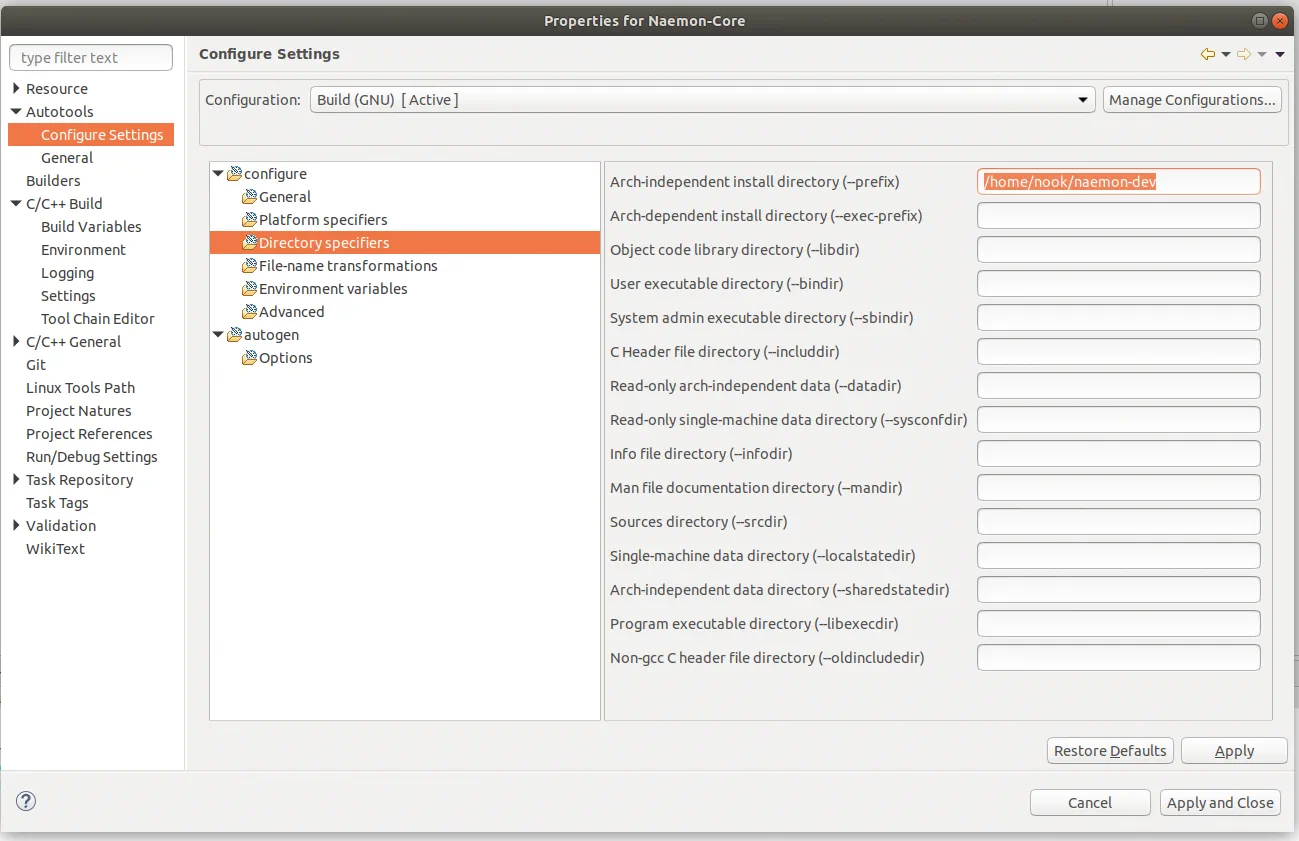Open the back history dropdown arrow
The height and width of the screenshot is (841, 1299).
pyautogui.click(x=1226, y=55)
